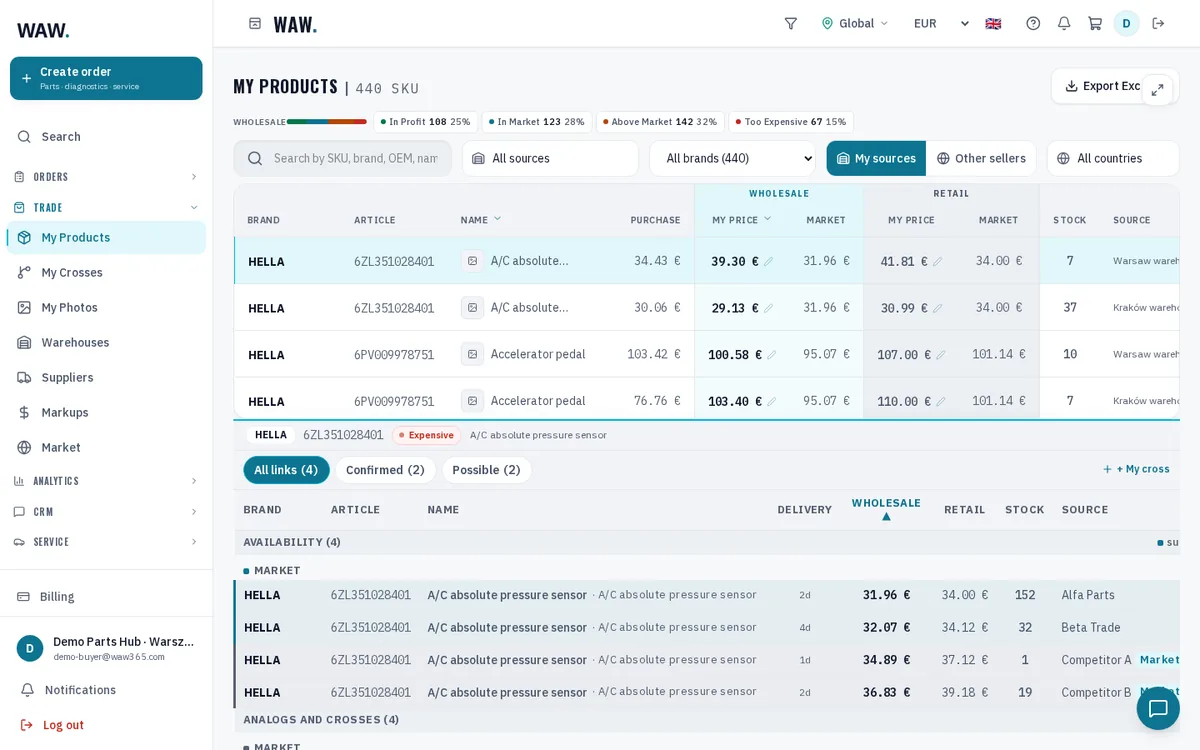
Task: Open the All countries dropdown
Action: click(1113, 158)
